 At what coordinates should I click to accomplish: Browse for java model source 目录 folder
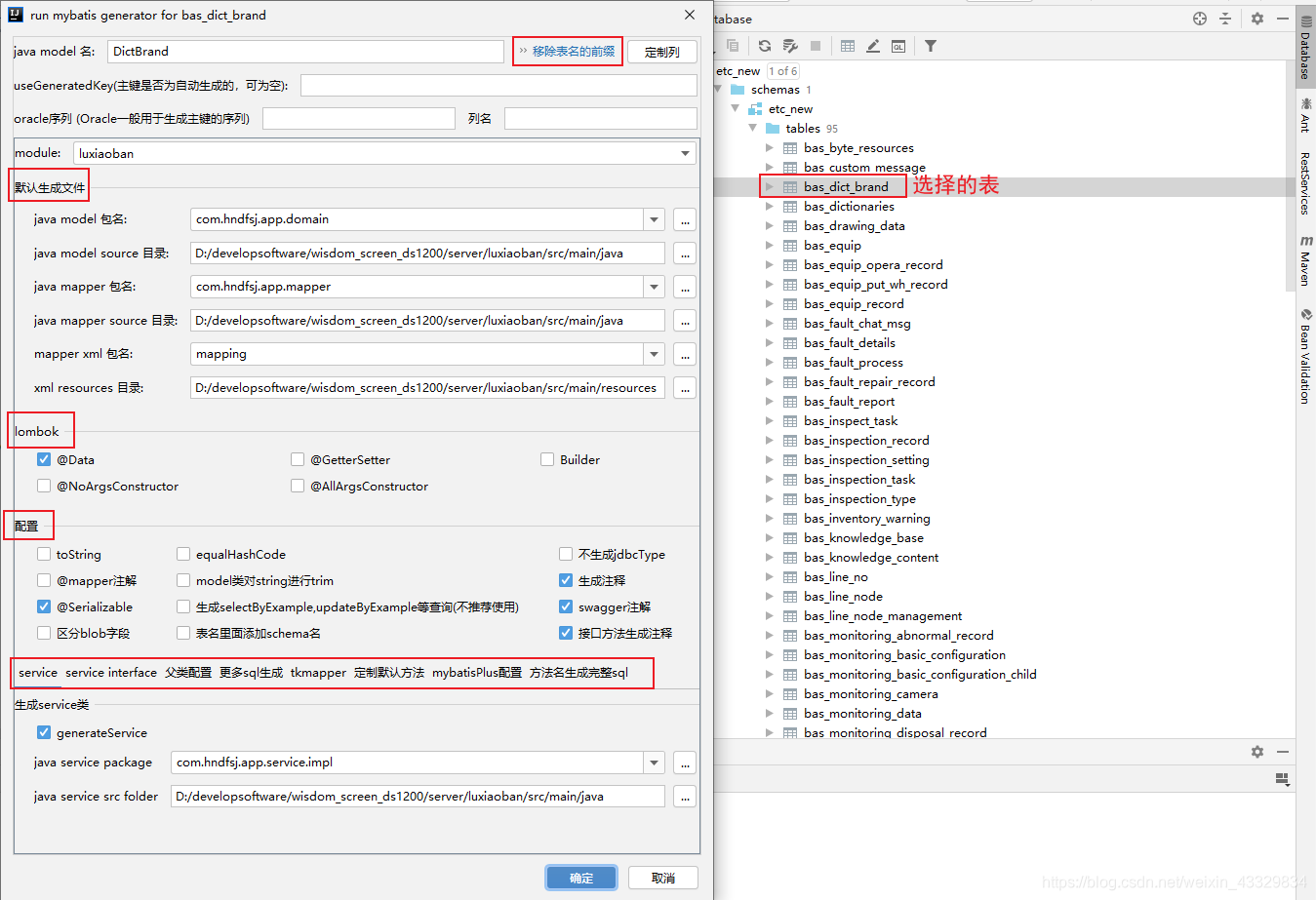coord(685,254)
